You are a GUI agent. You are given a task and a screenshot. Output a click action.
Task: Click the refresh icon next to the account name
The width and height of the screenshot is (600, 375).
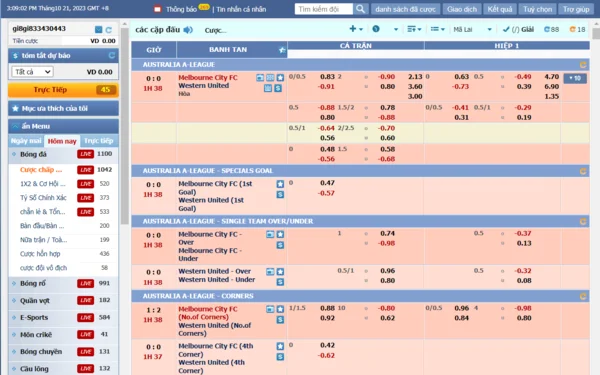point(109,29)
